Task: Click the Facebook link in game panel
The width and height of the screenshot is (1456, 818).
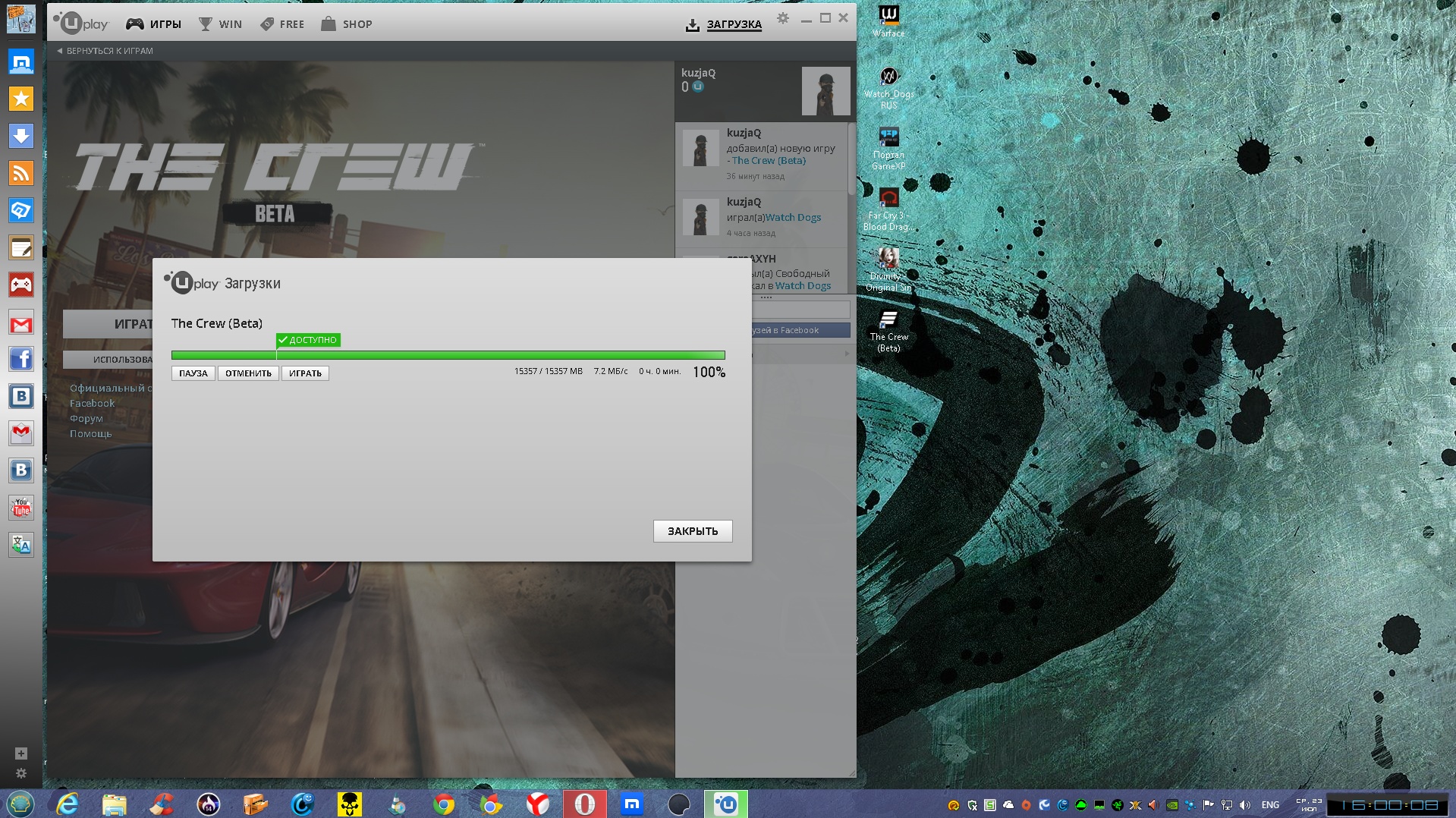Action: pos(92,404)
